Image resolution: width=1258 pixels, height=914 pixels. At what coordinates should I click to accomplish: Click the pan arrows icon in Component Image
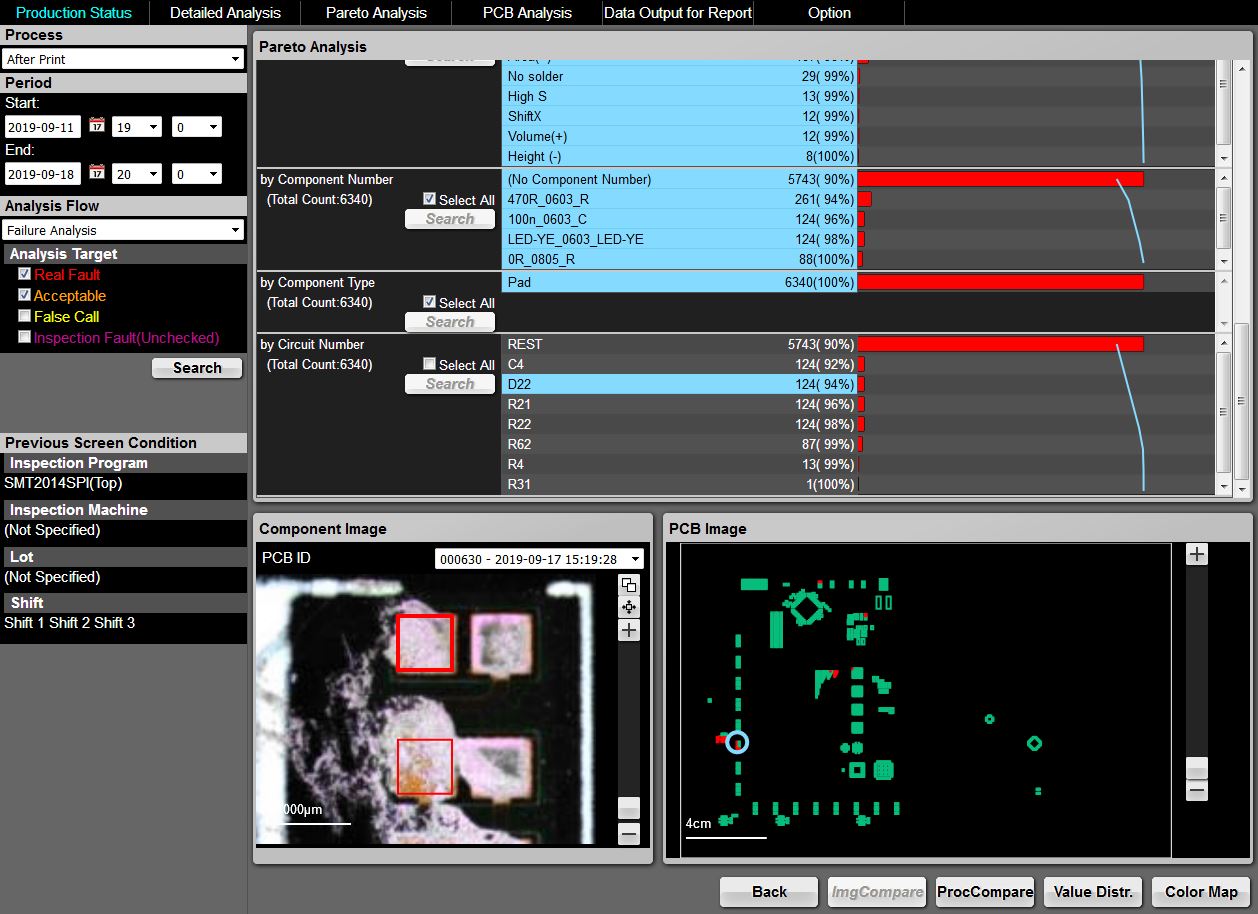click(x=628, y=607)
